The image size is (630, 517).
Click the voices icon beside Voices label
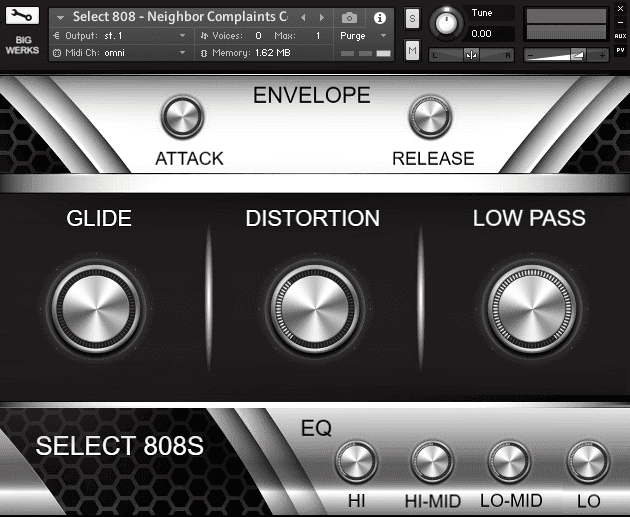tap(204, 36)
